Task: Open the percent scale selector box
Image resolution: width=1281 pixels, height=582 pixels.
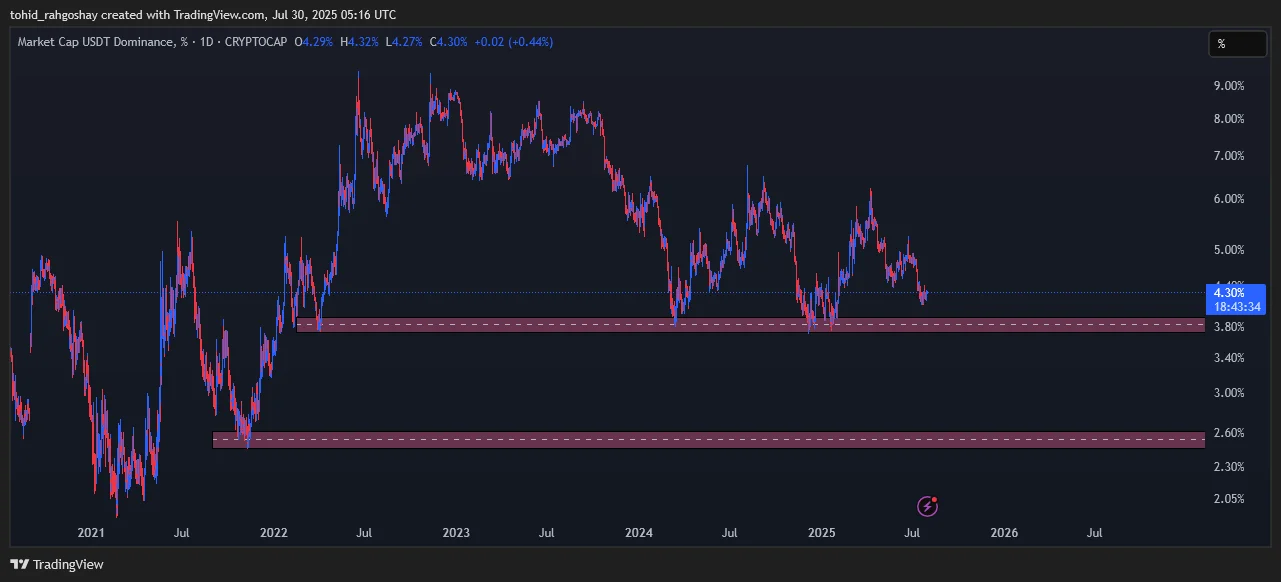Action: click(x=1239, y=44)
